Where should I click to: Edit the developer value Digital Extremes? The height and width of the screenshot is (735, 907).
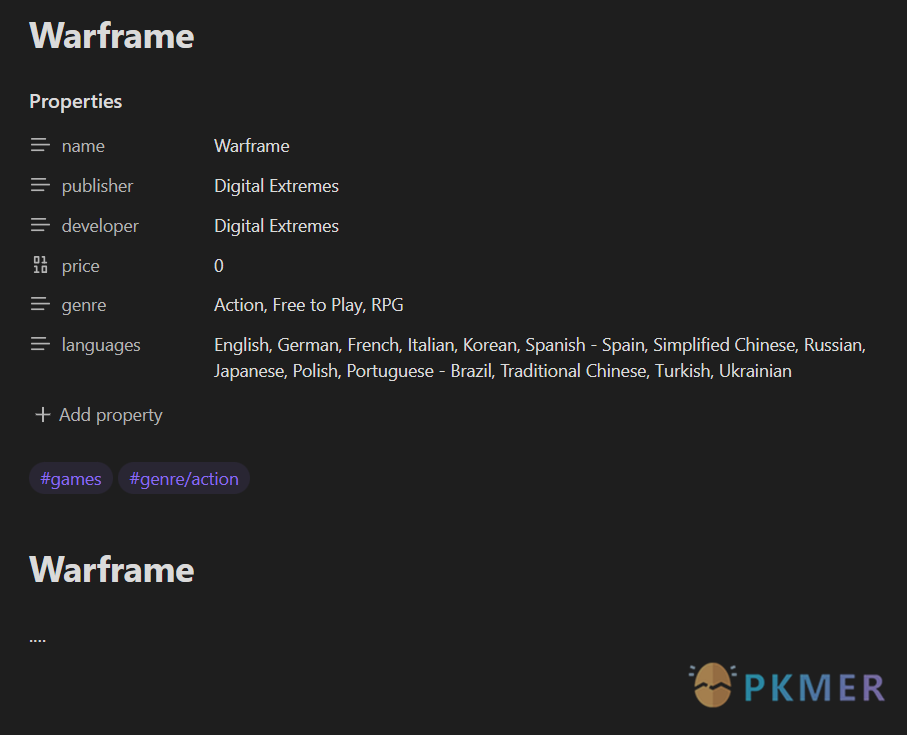(276, 226)
